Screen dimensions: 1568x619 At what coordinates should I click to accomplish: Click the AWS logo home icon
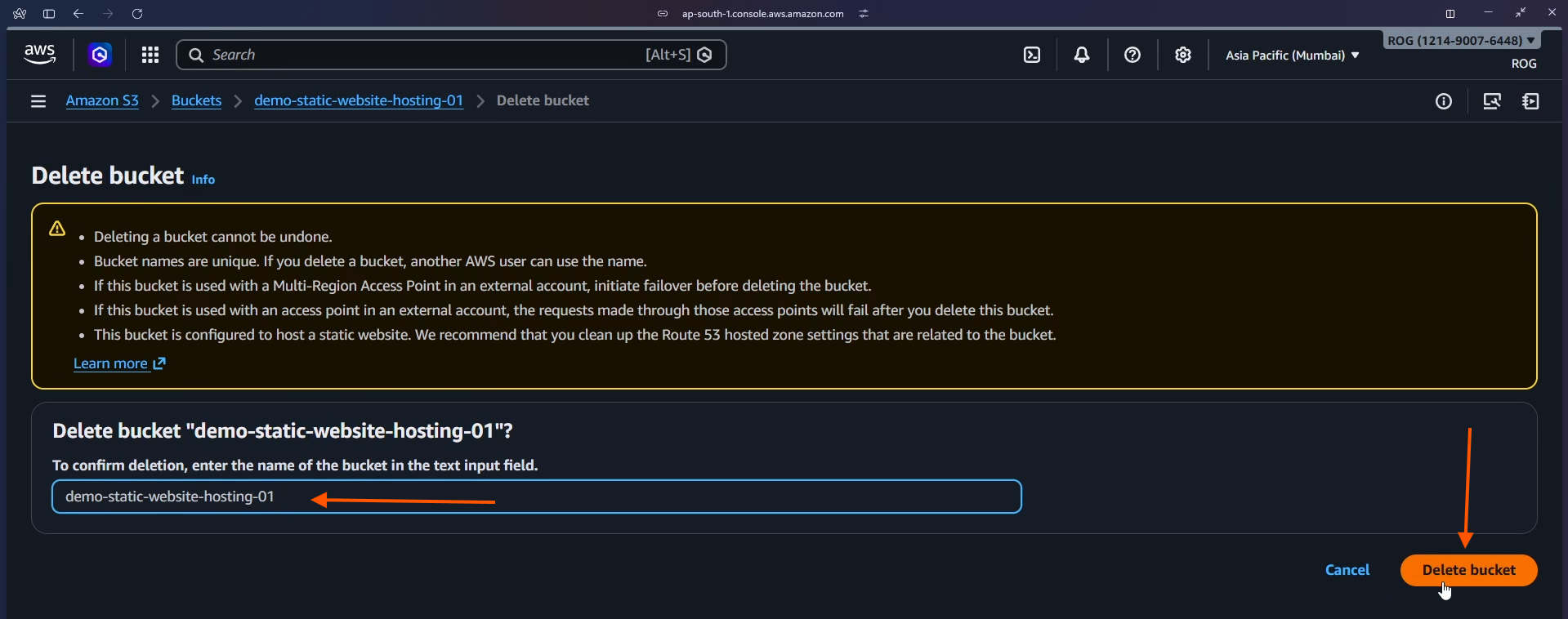pyautogui.click(x=39, y=55)
